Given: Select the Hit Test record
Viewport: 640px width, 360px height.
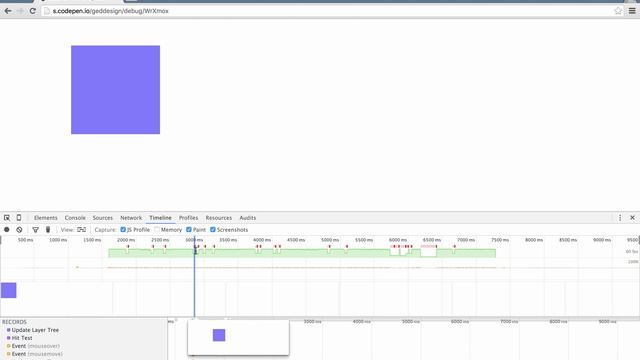Looking at the screenshot, I should [22, 338].
